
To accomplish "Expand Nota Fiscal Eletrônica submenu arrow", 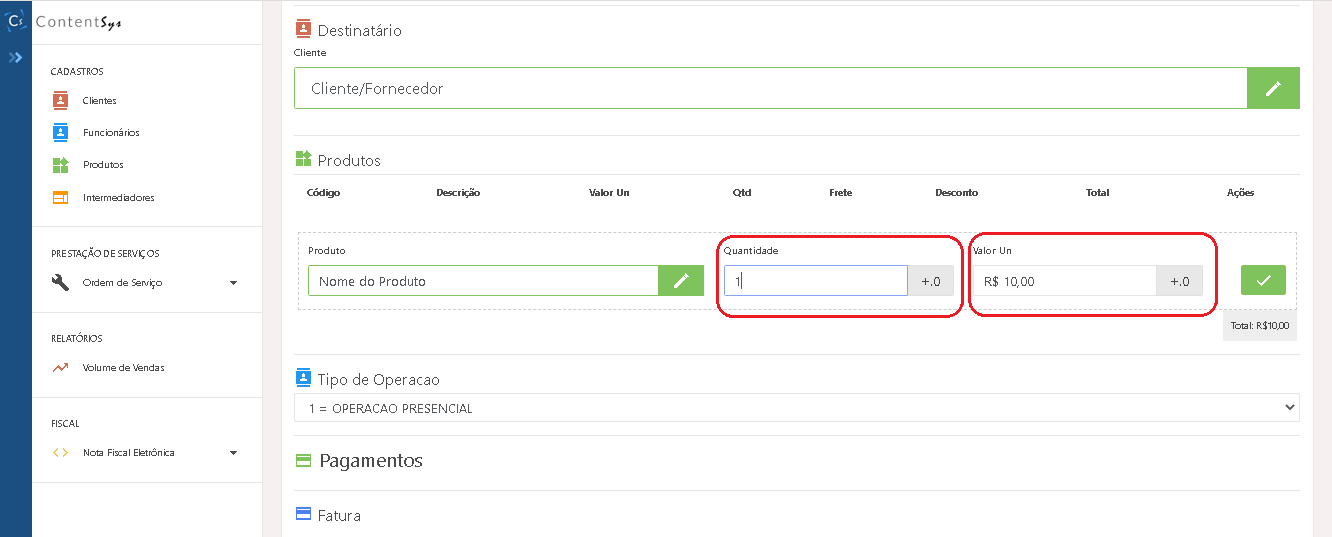I will (x=233, y=453).
